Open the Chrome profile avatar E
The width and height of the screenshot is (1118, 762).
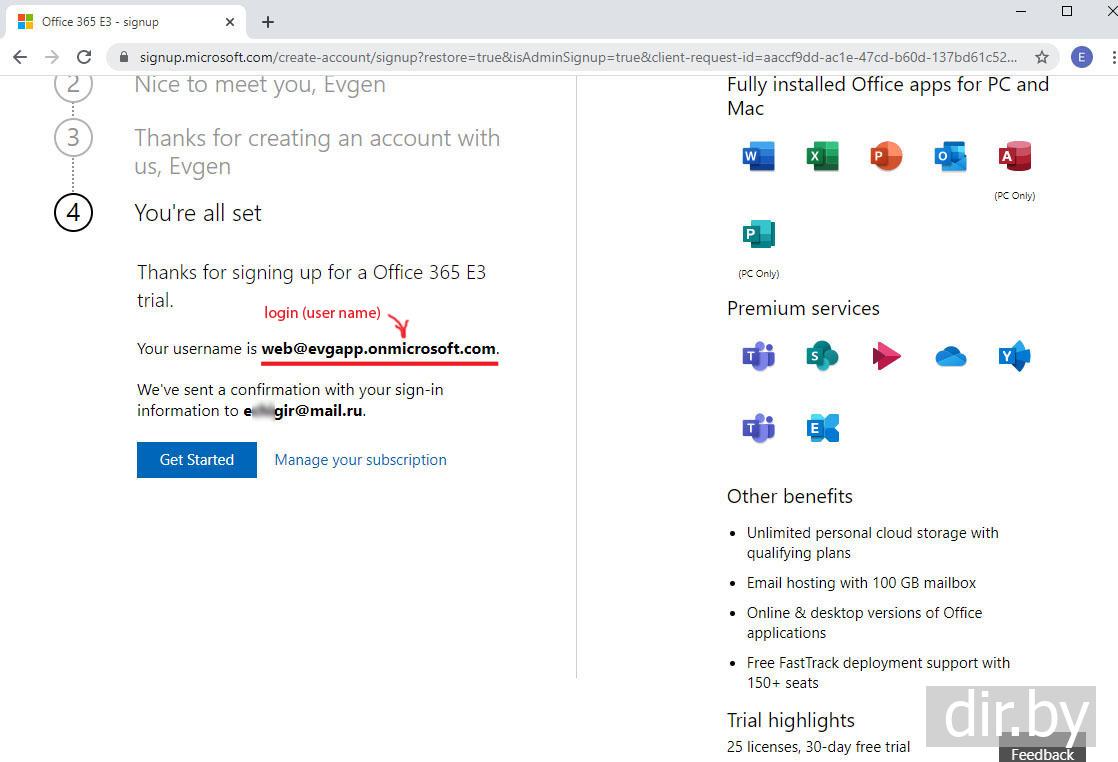tap(1082, 57)
